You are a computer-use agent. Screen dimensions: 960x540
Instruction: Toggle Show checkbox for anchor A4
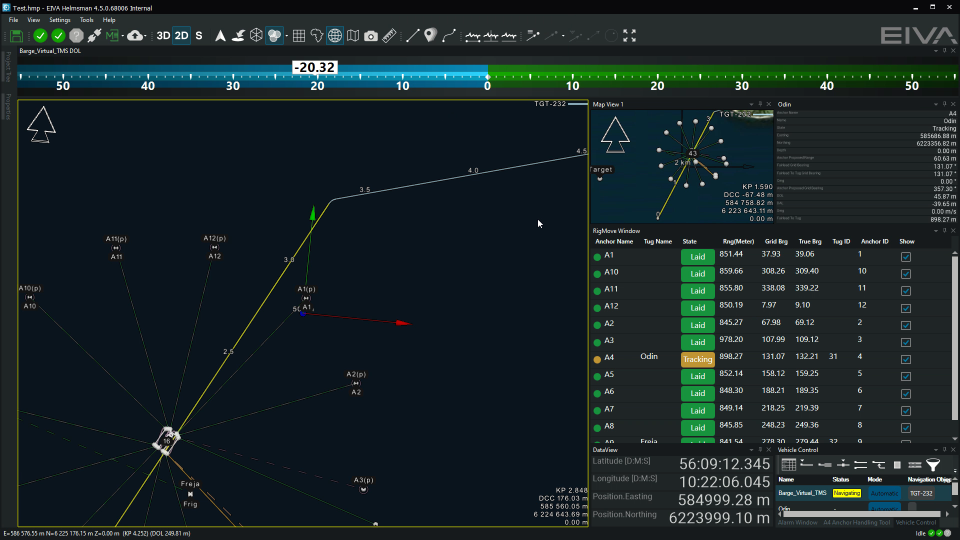[x=906, y=358]
